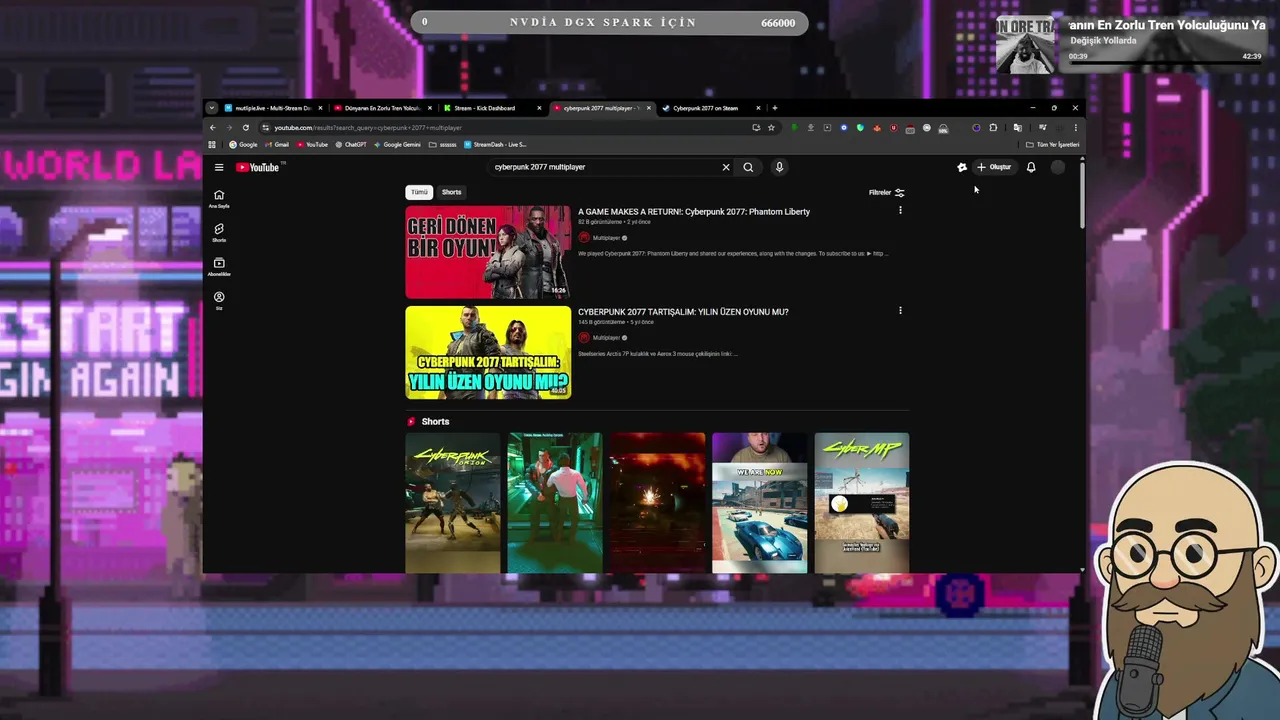
Task: Open a new browser tab with plus
Action: point(775,108)
